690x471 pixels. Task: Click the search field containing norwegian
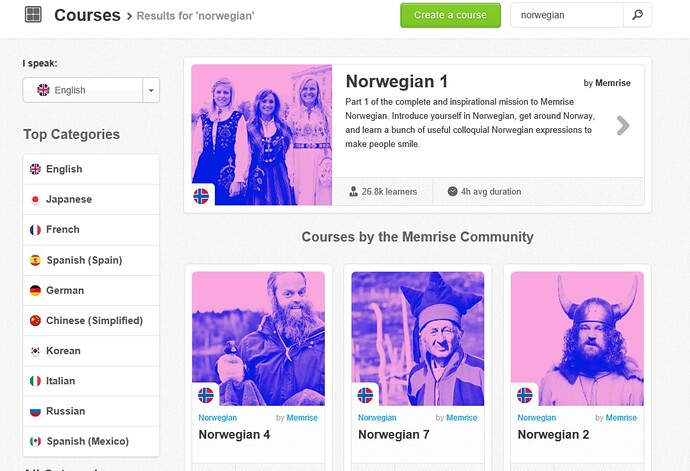pyautogui.click(x=567, y=15)
